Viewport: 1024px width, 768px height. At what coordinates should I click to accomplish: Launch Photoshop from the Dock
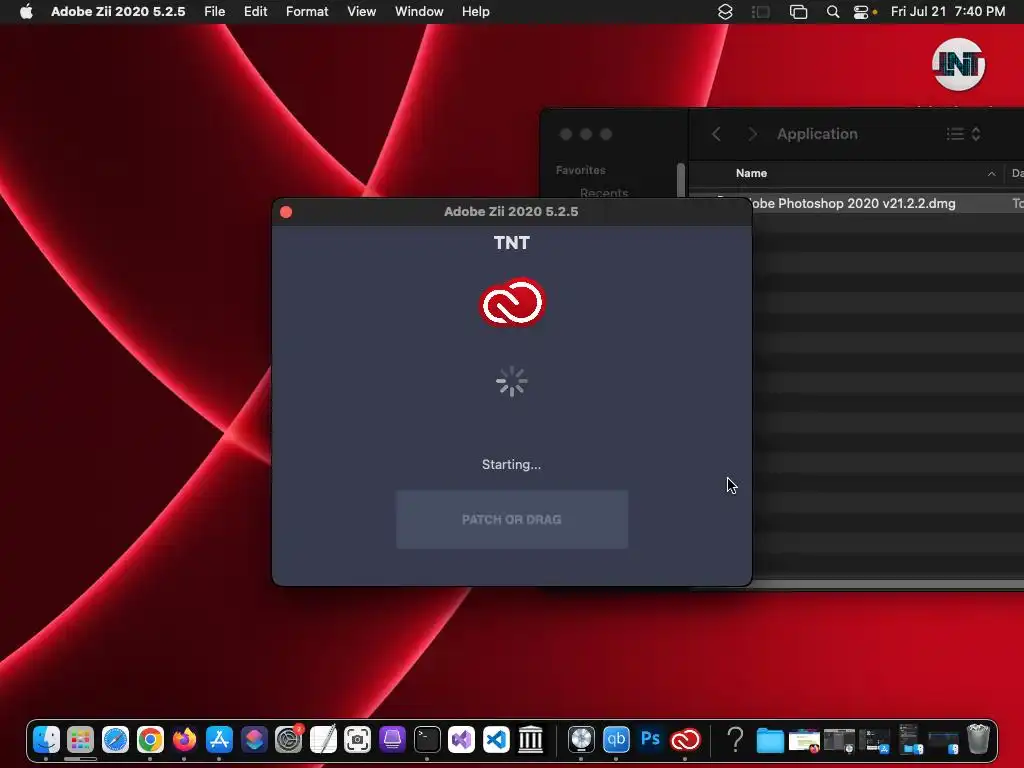click(x=650, y=739)
